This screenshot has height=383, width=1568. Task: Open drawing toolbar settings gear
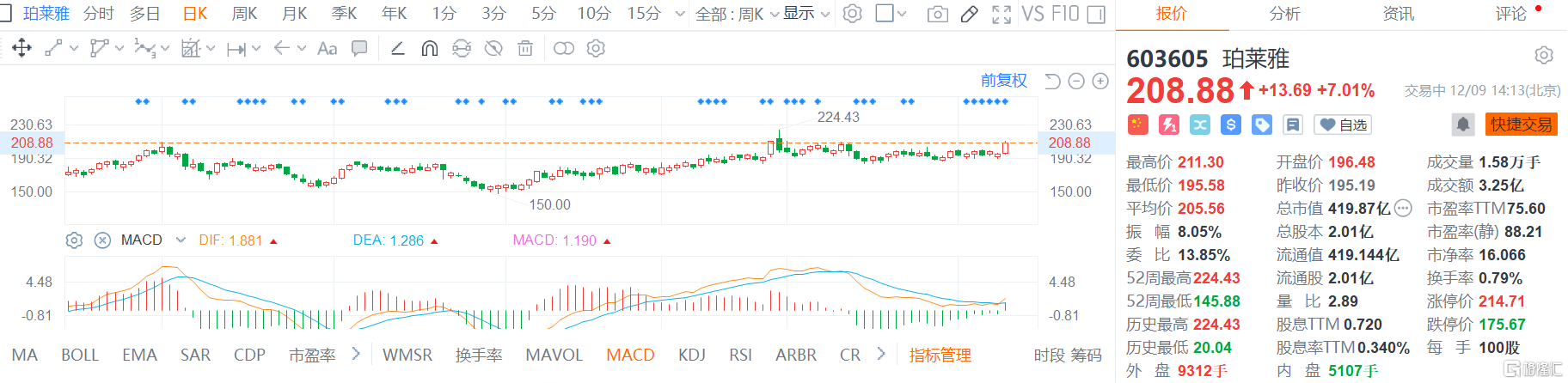[596, 48]
